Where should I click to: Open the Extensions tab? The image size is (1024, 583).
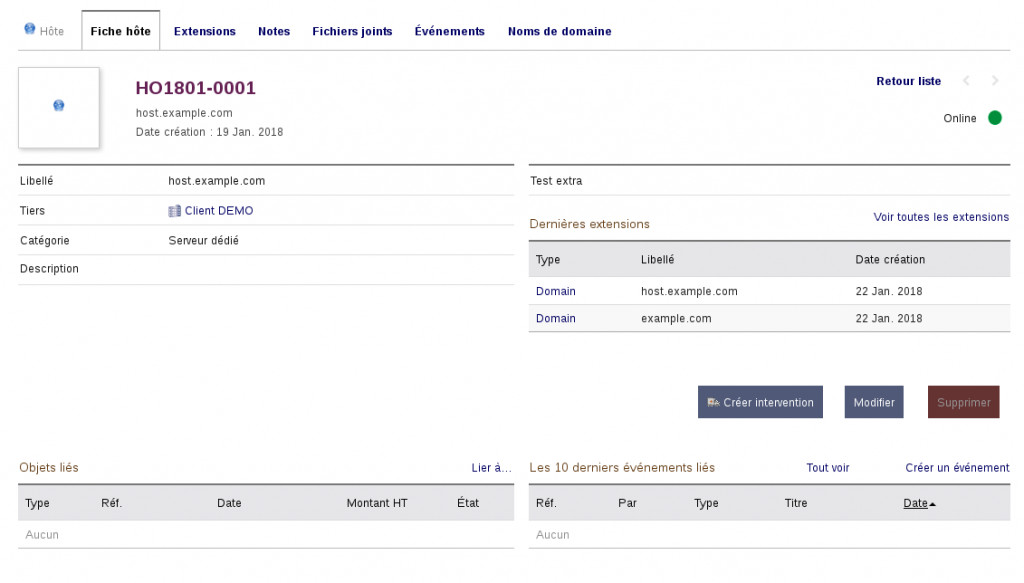205,31
